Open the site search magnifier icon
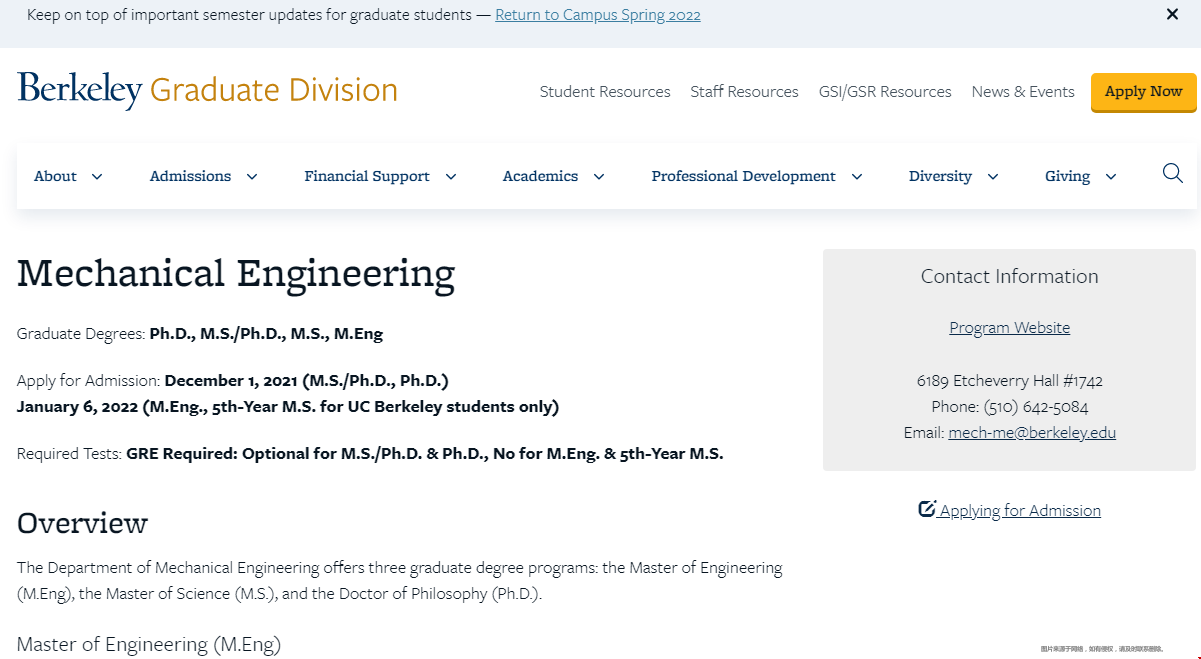The height and width of the screenshot is (659, 1201). pyautogui.click(x=1173, y=174)
